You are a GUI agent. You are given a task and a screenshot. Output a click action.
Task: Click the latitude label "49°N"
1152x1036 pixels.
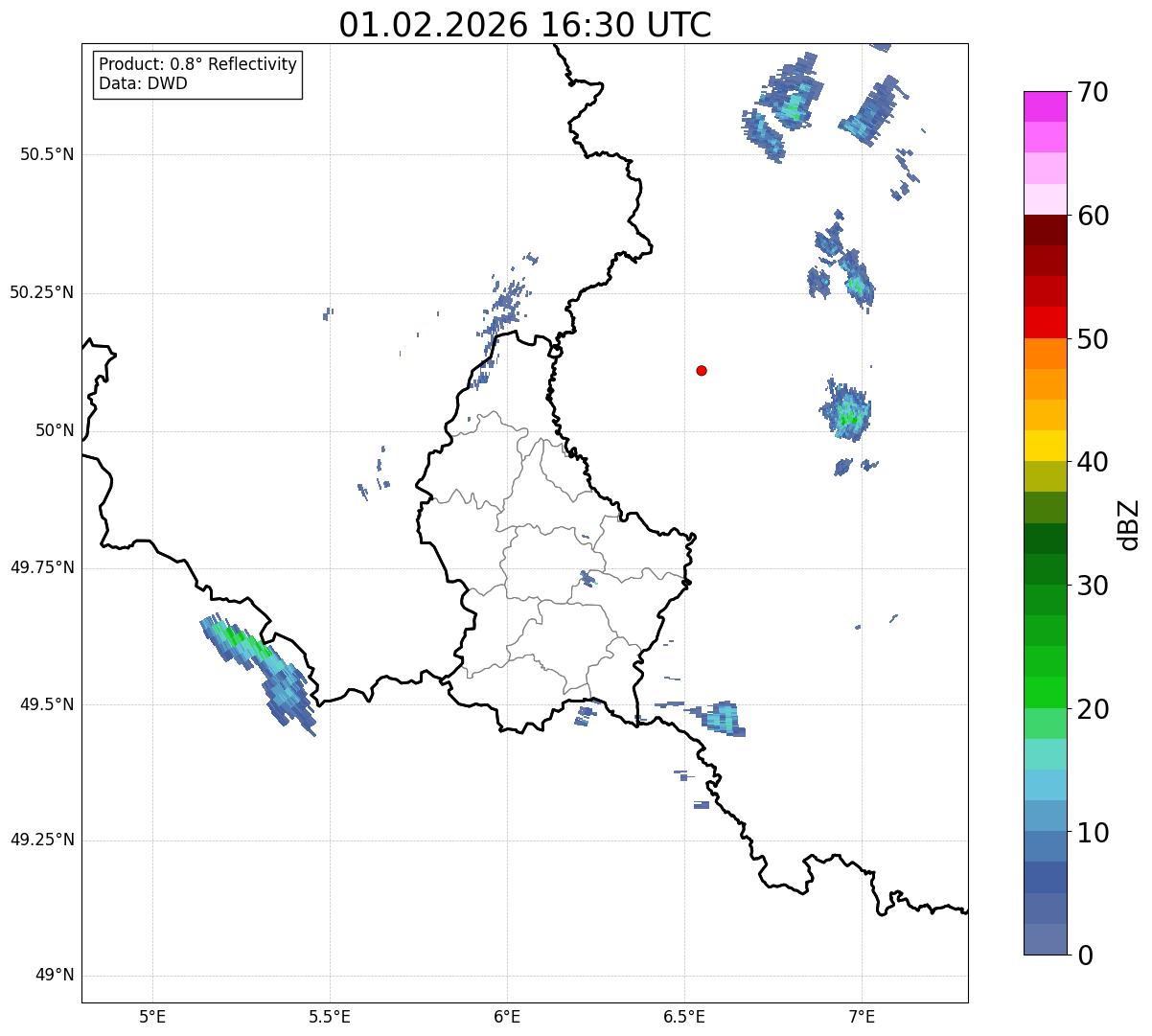55,976
